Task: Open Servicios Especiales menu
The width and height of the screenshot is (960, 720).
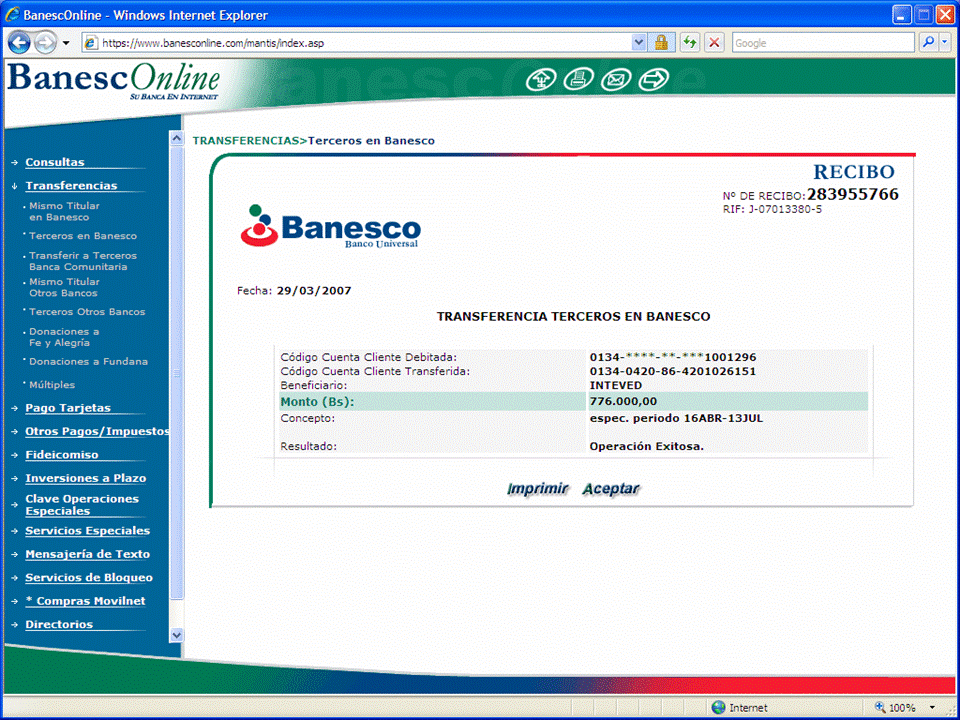Action: point(88,531)
